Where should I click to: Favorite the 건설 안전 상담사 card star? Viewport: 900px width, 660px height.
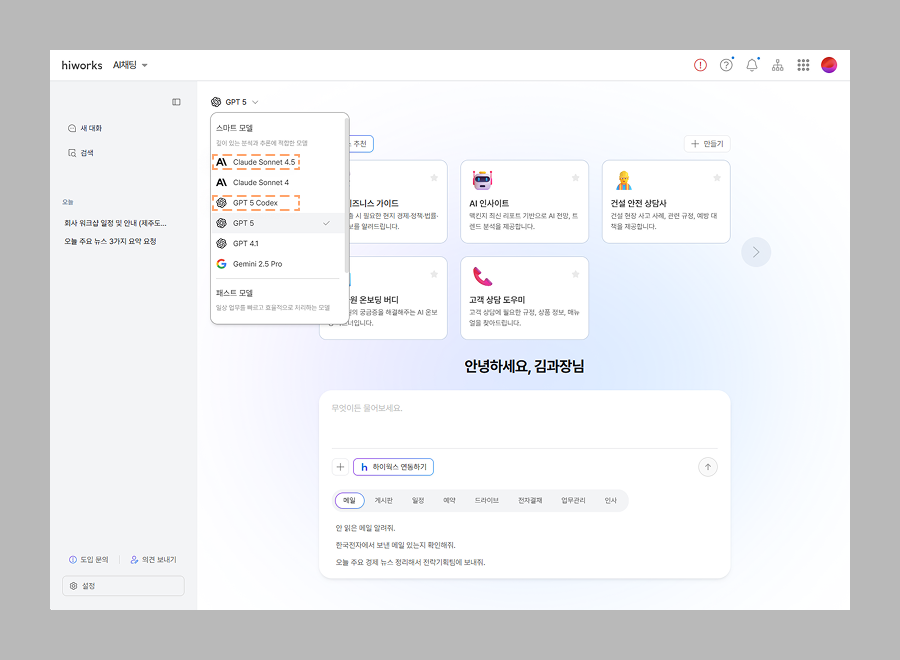[x=716, y=177]
